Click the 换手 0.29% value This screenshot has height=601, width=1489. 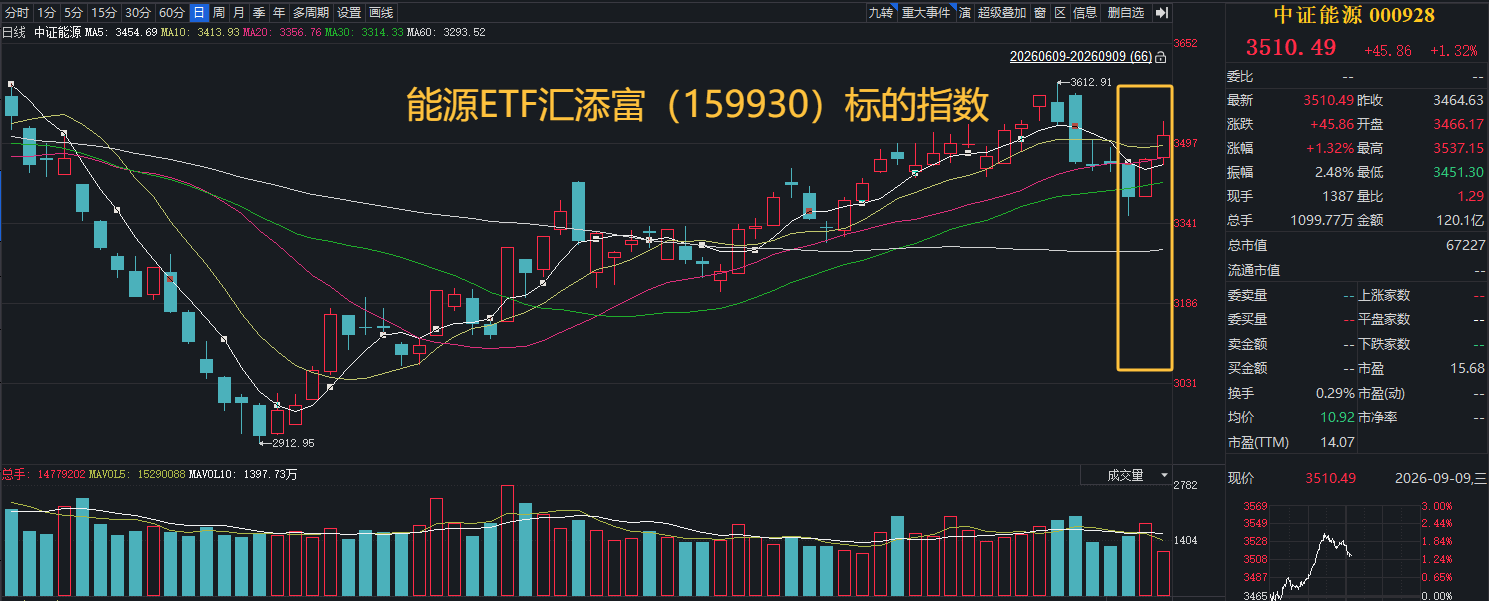click(x=1336, y=393)
